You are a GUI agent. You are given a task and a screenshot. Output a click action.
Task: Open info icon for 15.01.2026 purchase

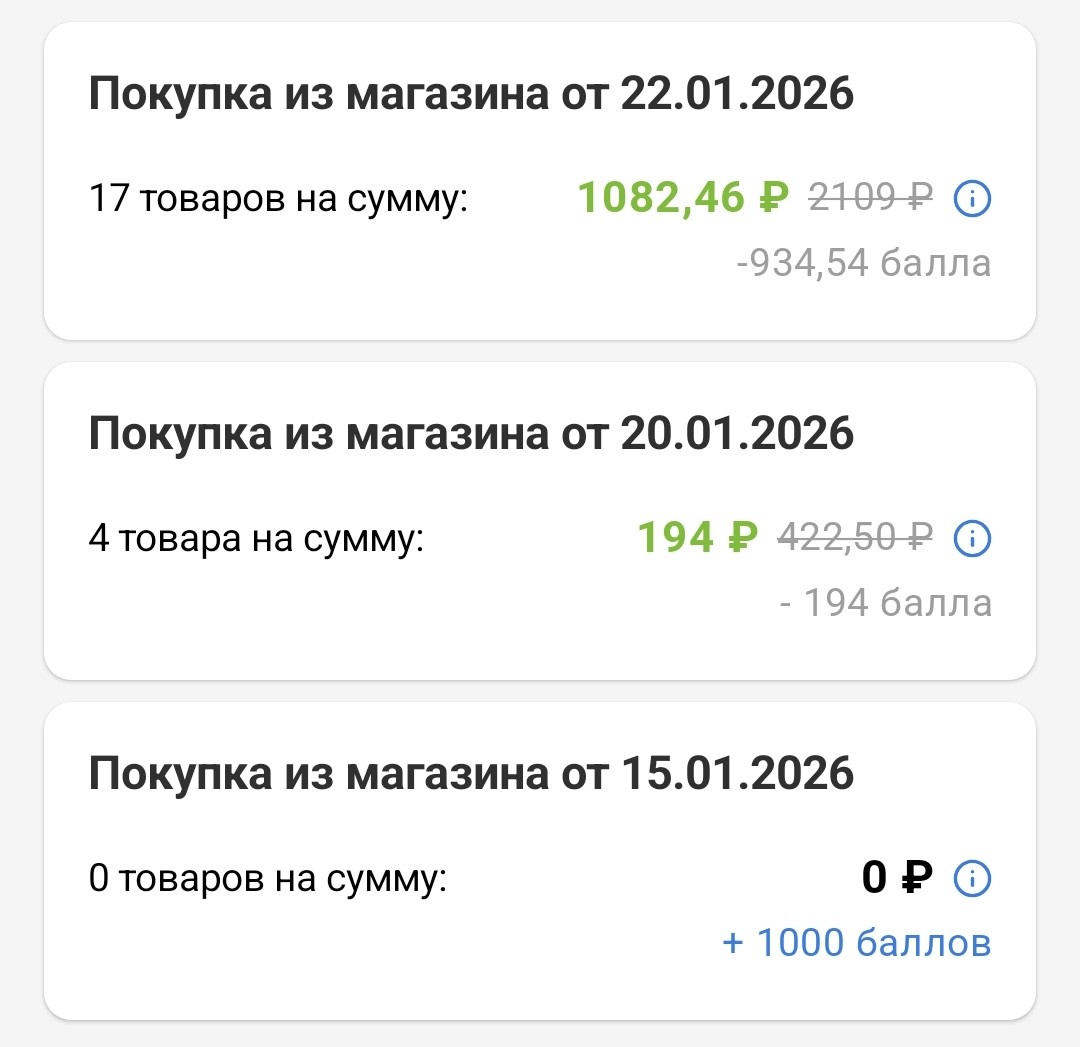(x=972, y=880)
